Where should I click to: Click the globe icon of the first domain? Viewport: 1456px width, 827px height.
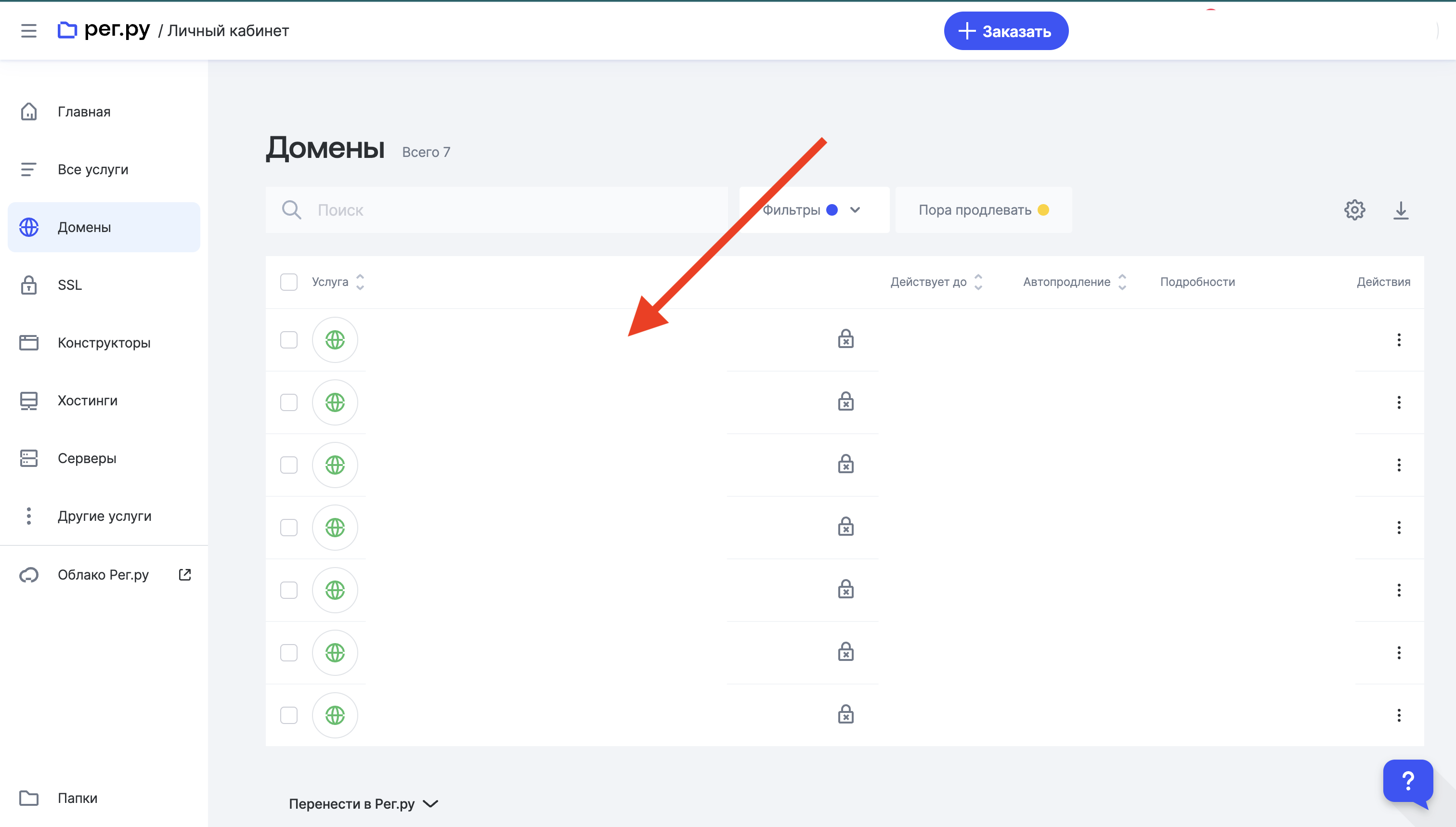(x=335, y=340)
